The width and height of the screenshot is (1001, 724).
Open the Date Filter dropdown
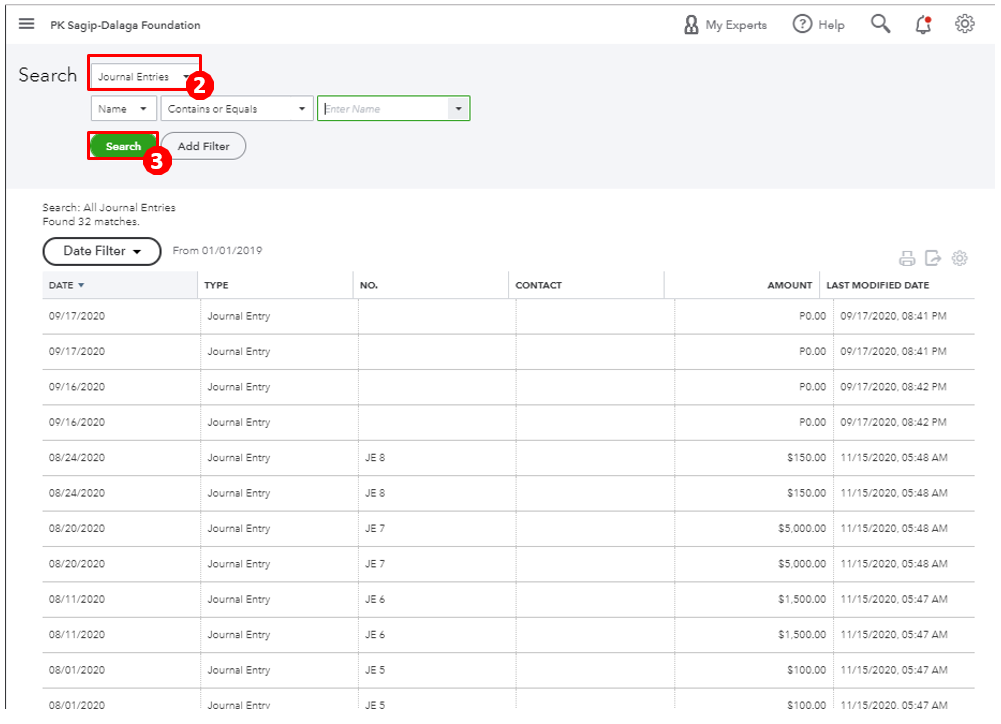(x=102, y=251)
